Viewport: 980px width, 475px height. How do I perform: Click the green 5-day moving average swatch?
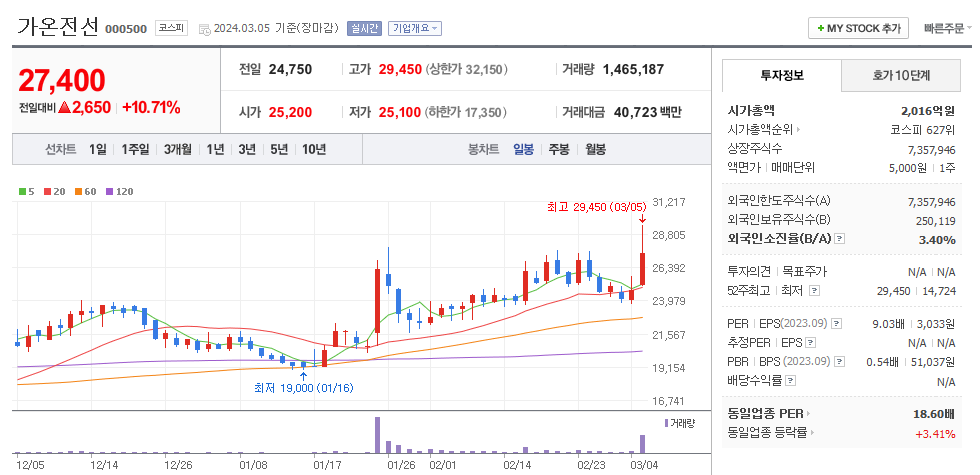click(x=22, y=192)
